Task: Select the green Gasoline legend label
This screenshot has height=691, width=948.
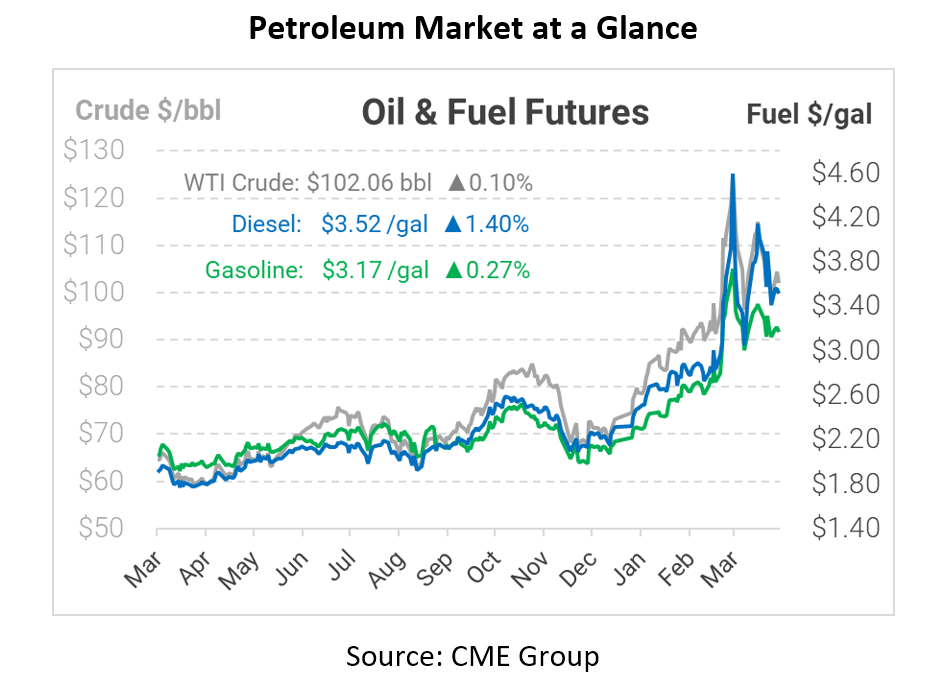Action: (253, 269)
